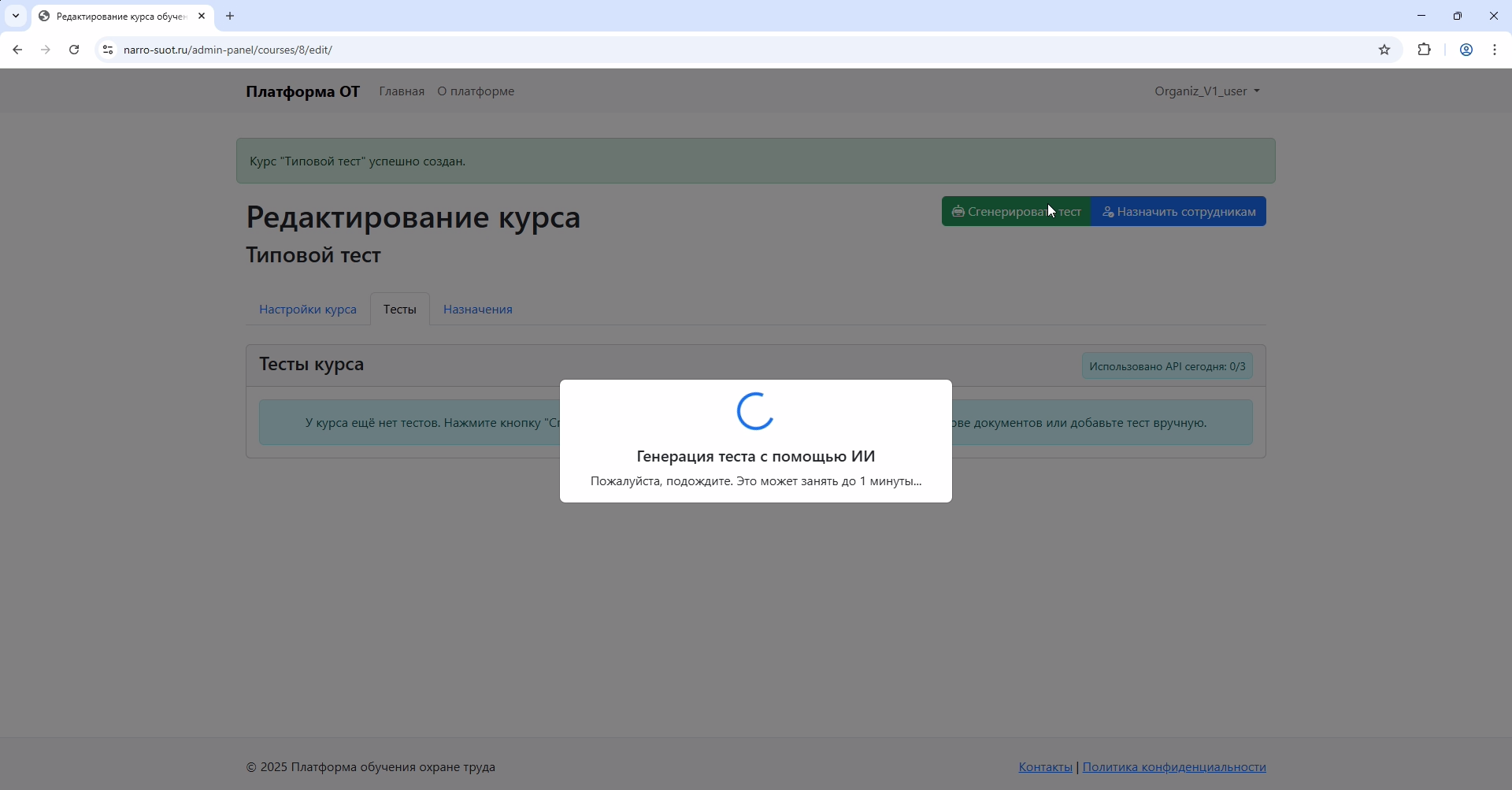The image size is (1512, 790).
Task: View site information settings icon in address bar
Action: [x=108, y=50]
